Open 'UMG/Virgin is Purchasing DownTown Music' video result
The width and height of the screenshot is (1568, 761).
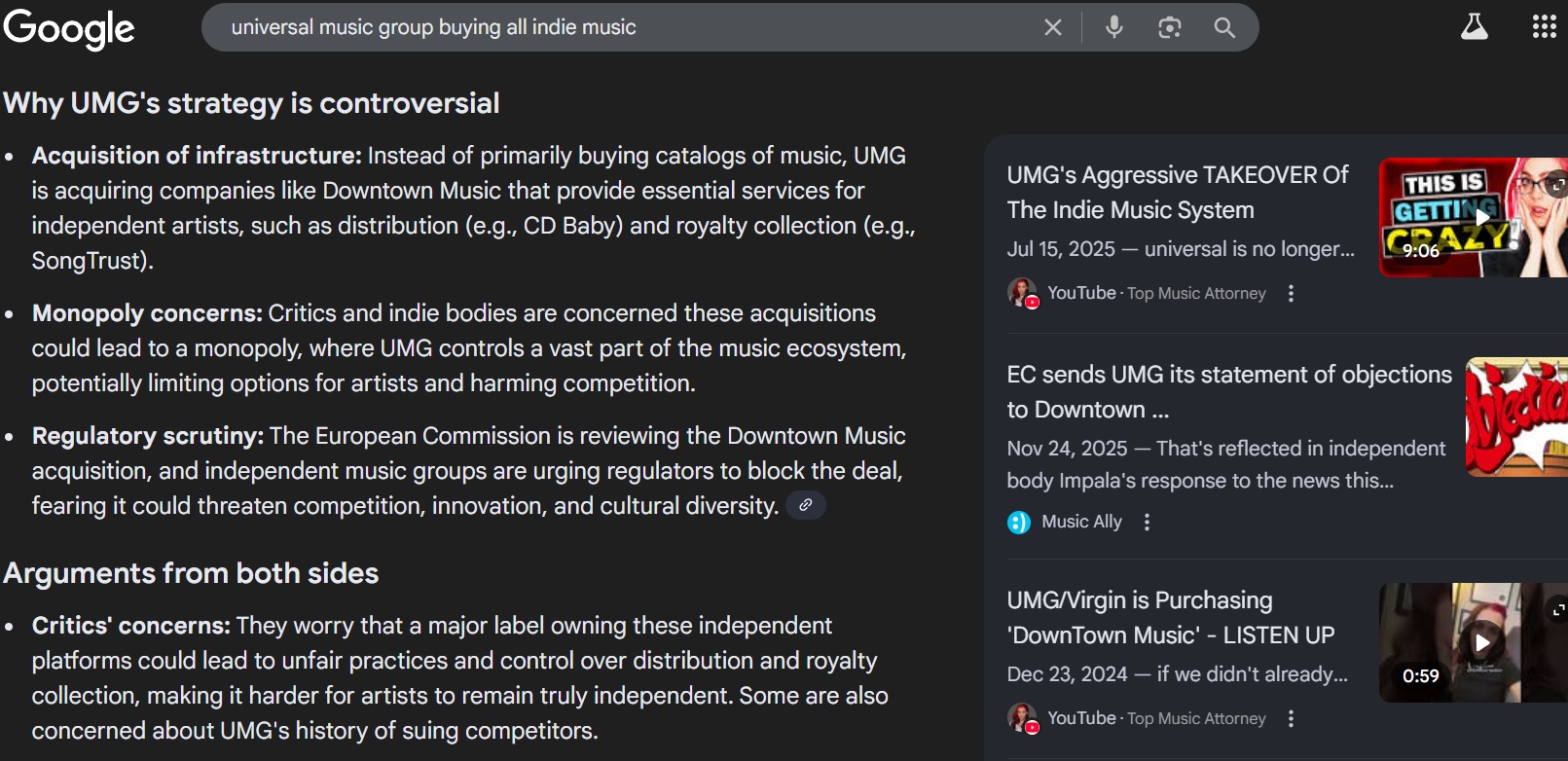click(x=1171, y=618)
